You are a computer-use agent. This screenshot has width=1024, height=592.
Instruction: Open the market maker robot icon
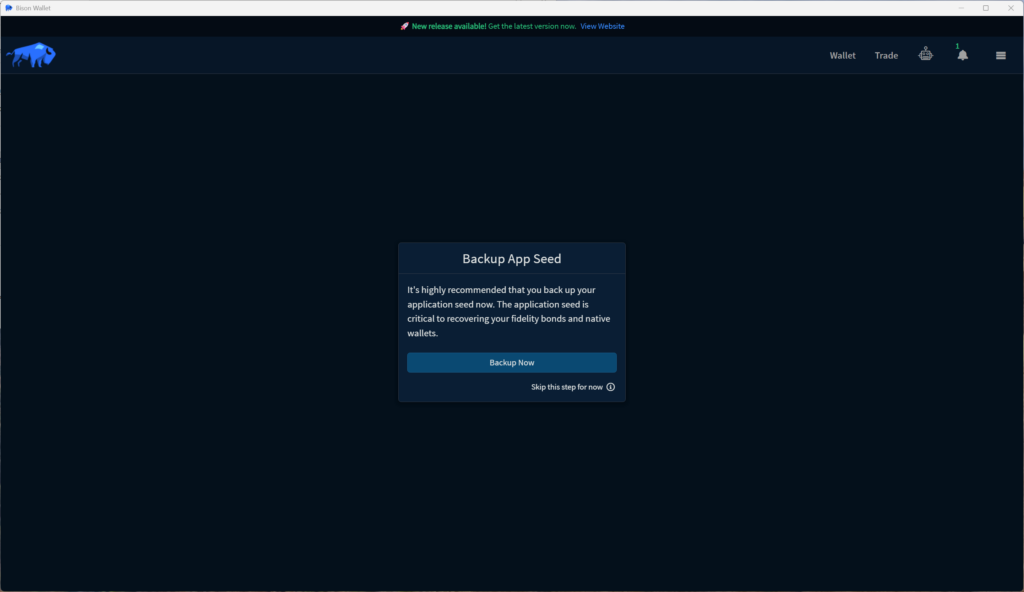click(x=926, y=55)
